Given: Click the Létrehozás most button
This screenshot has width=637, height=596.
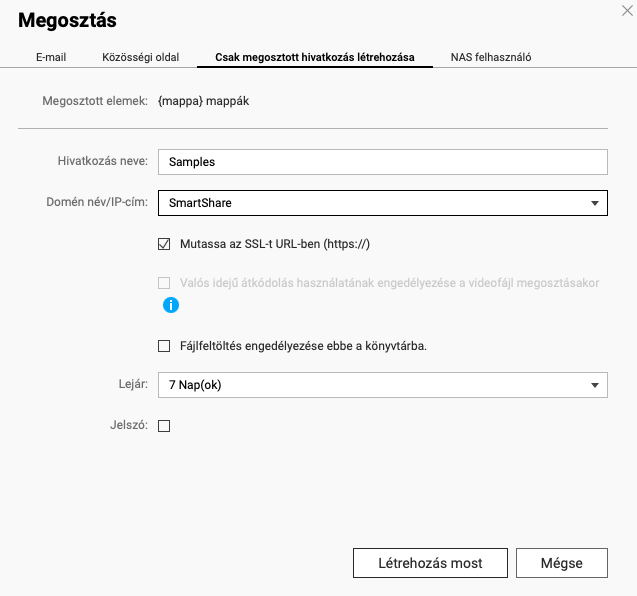Looking at the screenshot, I should [430, 563].
